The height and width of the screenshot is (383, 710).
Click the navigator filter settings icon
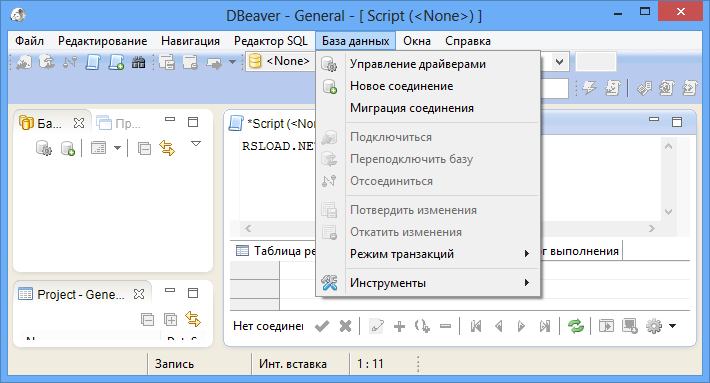[98, 148]
